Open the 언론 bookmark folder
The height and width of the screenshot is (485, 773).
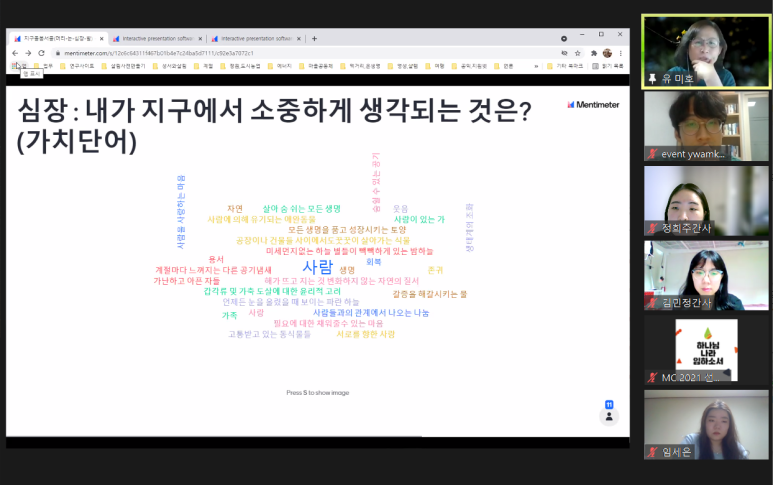pos(504,66)
